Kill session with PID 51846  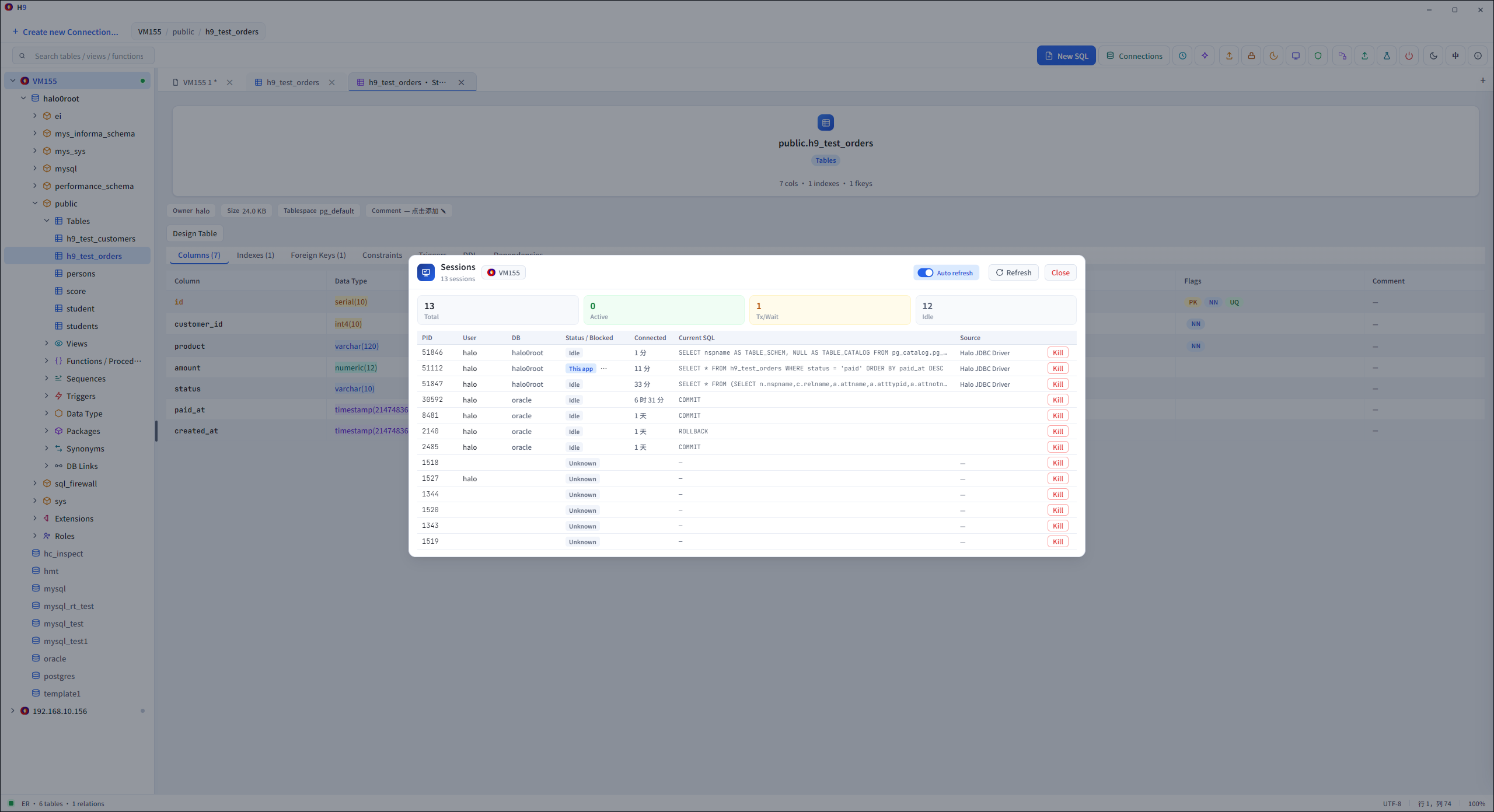1057,352
